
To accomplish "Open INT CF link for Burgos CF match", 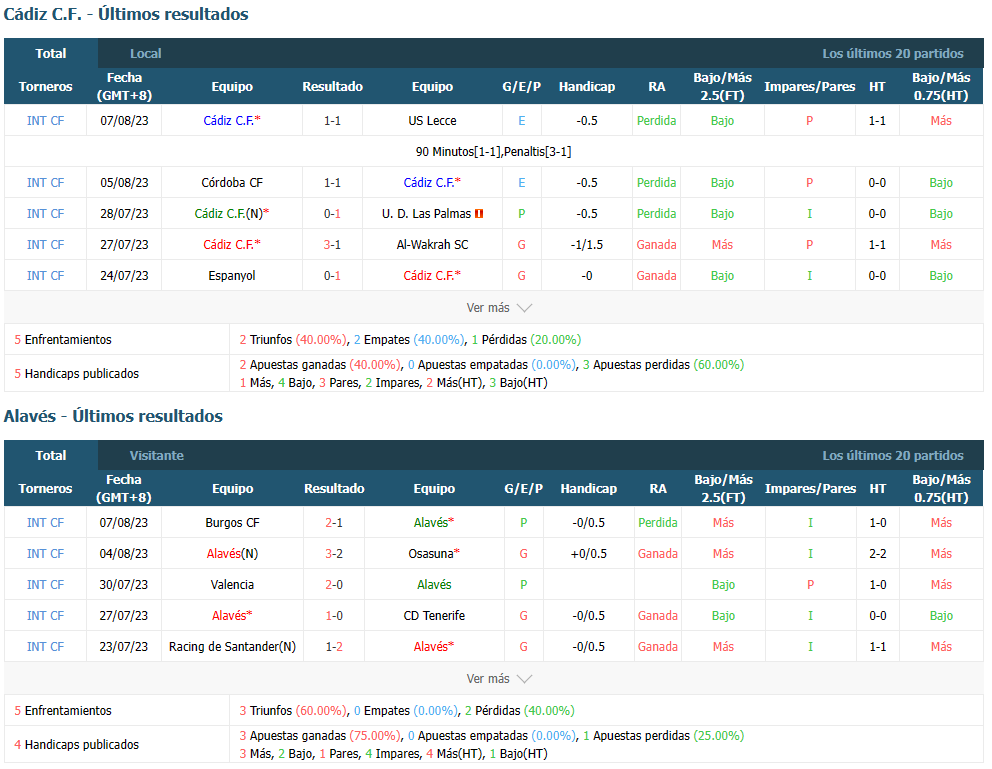I will (x=46, y=522).
